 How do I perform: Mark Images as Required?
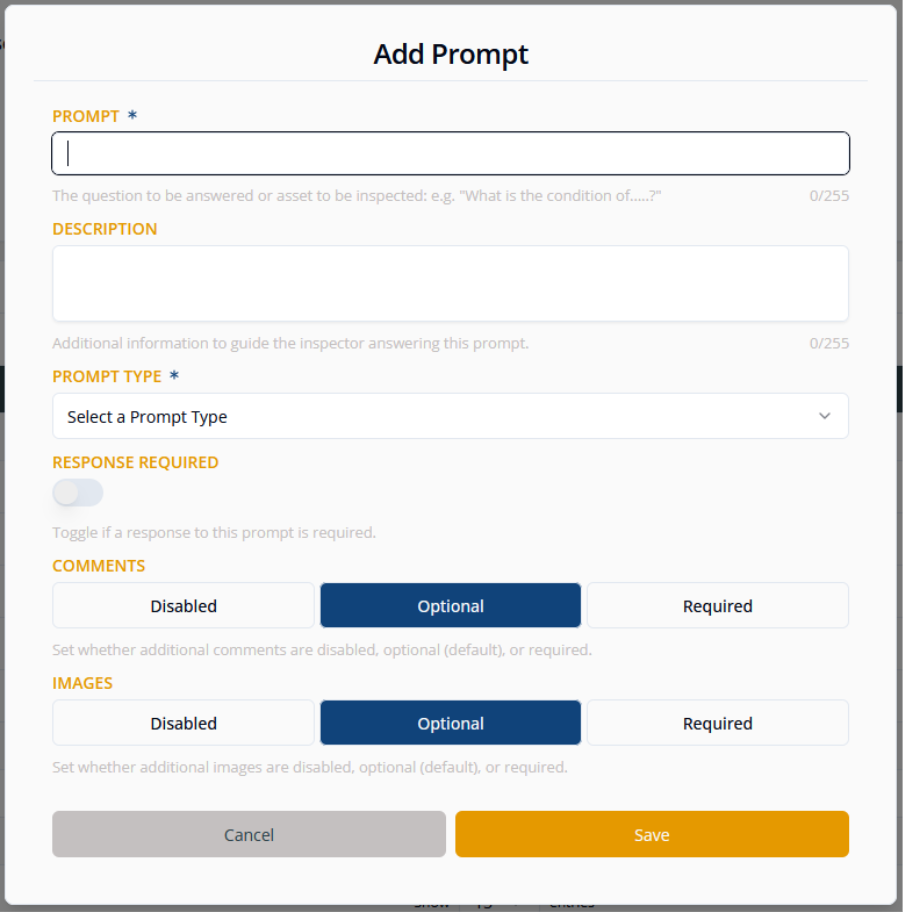(717, 724)
